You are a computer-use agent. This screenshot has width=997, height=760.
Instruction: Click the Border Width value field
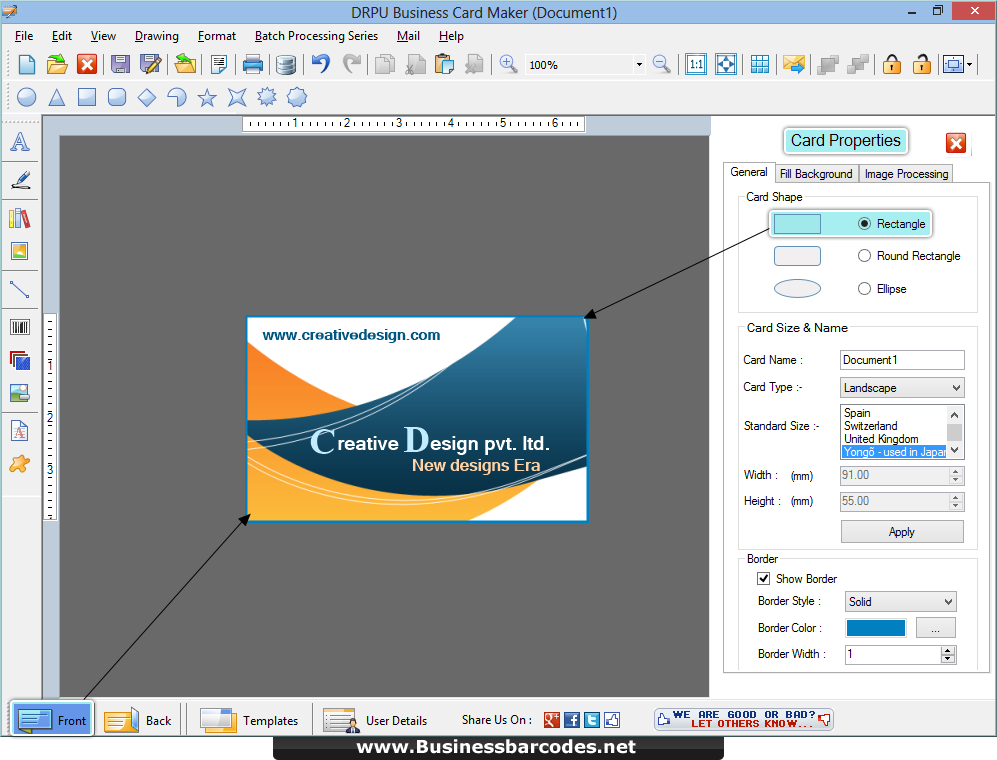coord(893,654)
